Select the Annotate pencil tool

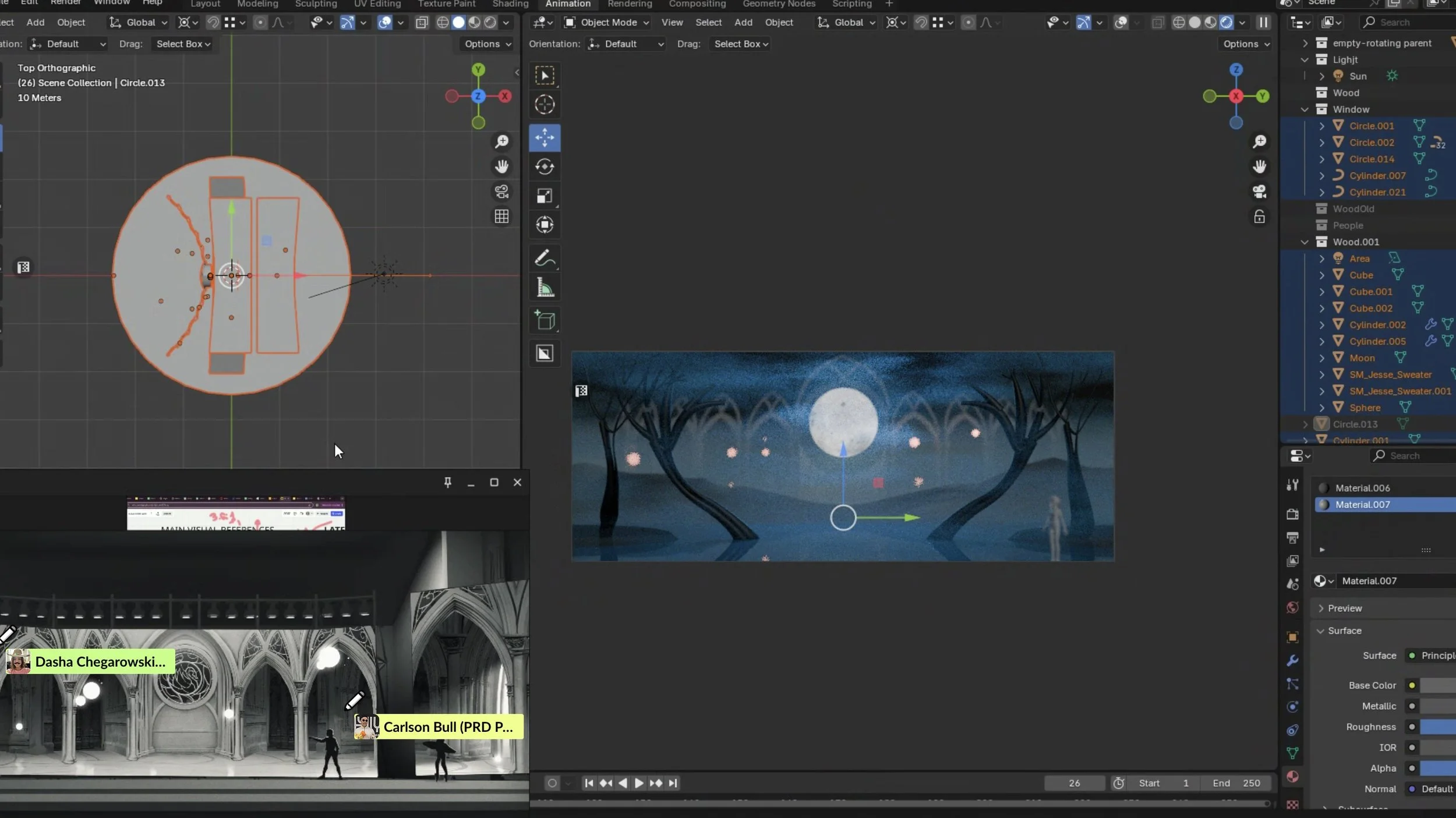[545, 258]
